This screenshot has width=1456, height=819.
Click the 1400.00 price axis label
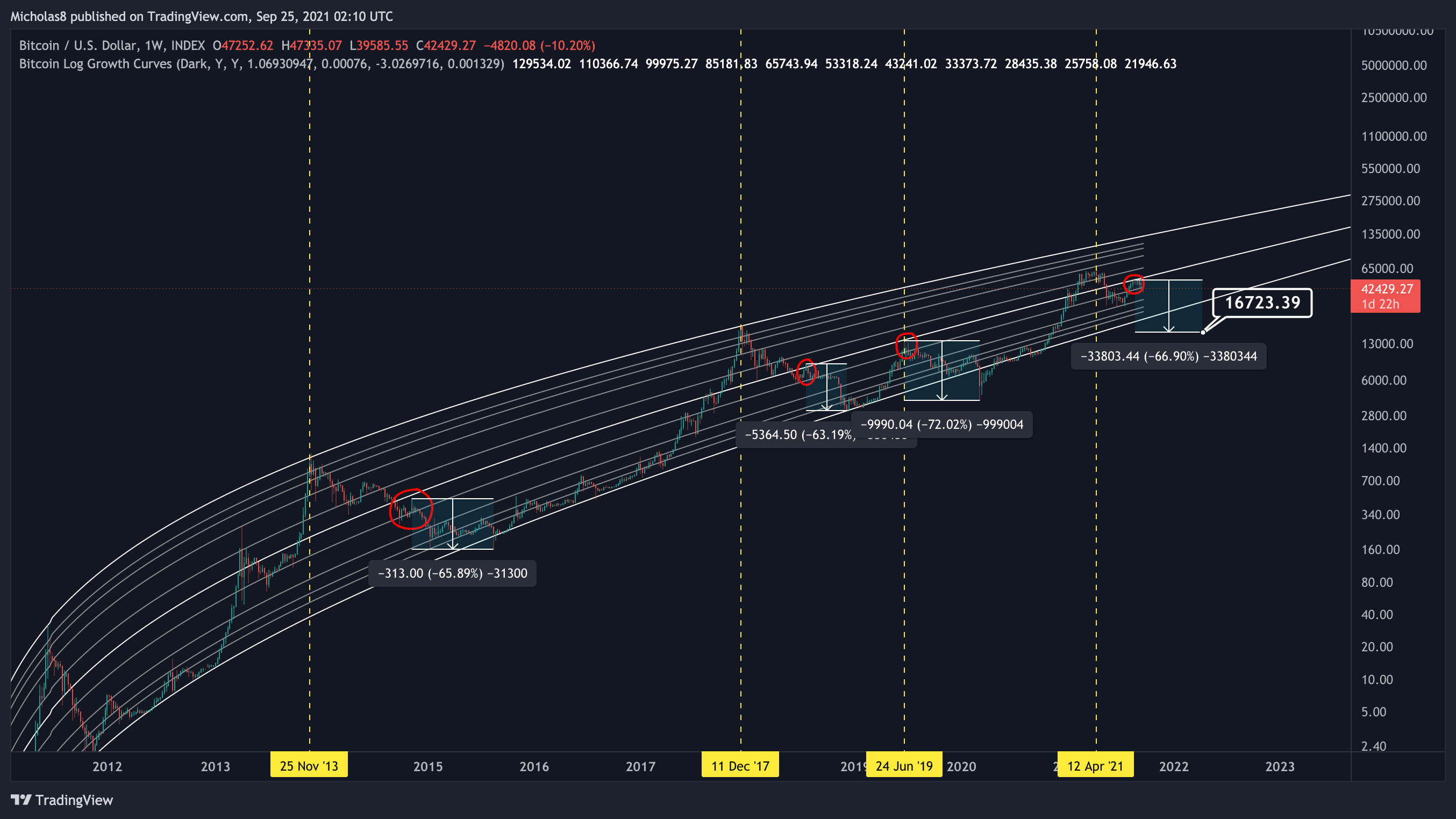[1383, 449]
